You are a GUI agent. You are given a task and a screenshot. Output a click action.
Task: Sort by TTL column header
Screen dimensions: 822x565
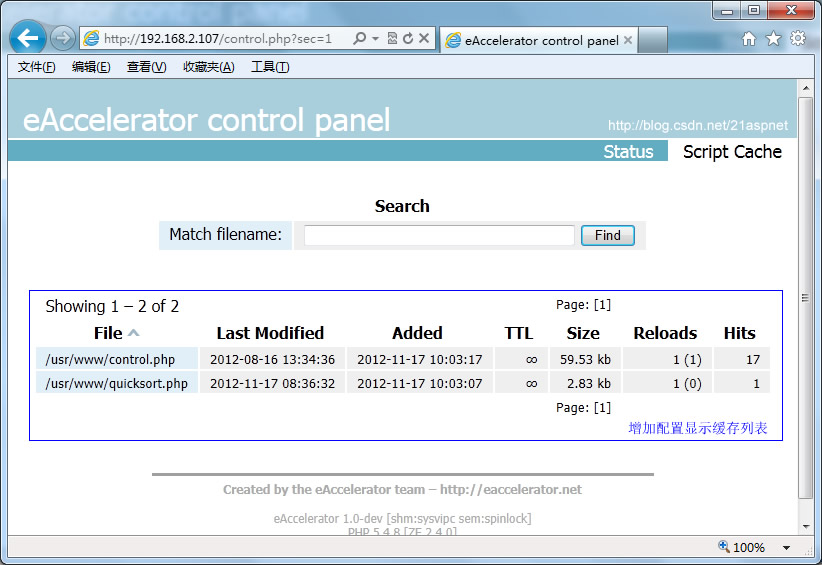(518, 333)
